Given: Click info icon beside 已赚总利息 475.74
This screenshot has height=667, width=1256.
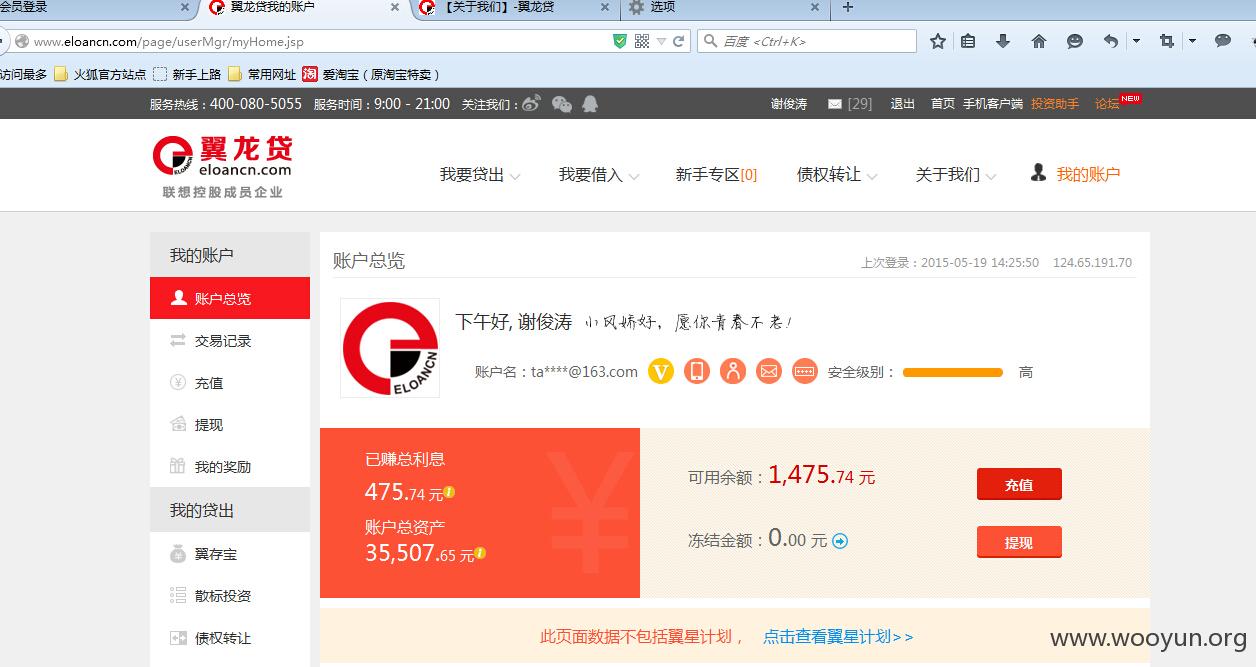Looking at the screenshot, I should point(449,492).
